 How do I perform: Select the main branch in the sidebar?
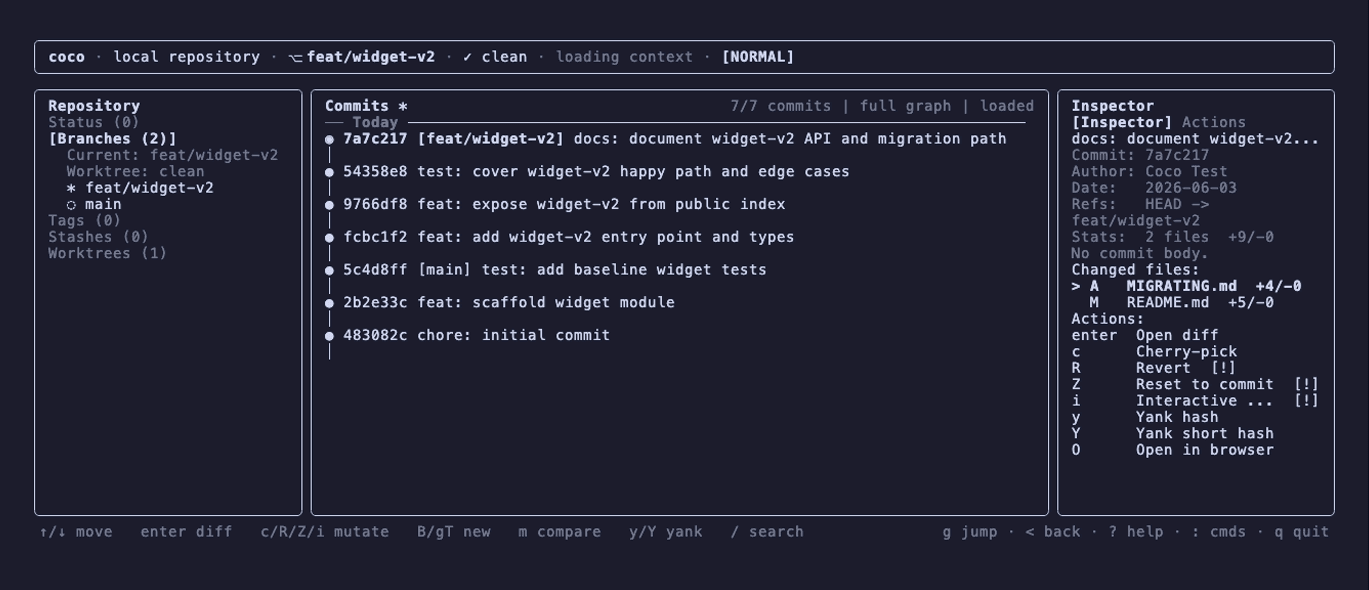pos(94,204)
